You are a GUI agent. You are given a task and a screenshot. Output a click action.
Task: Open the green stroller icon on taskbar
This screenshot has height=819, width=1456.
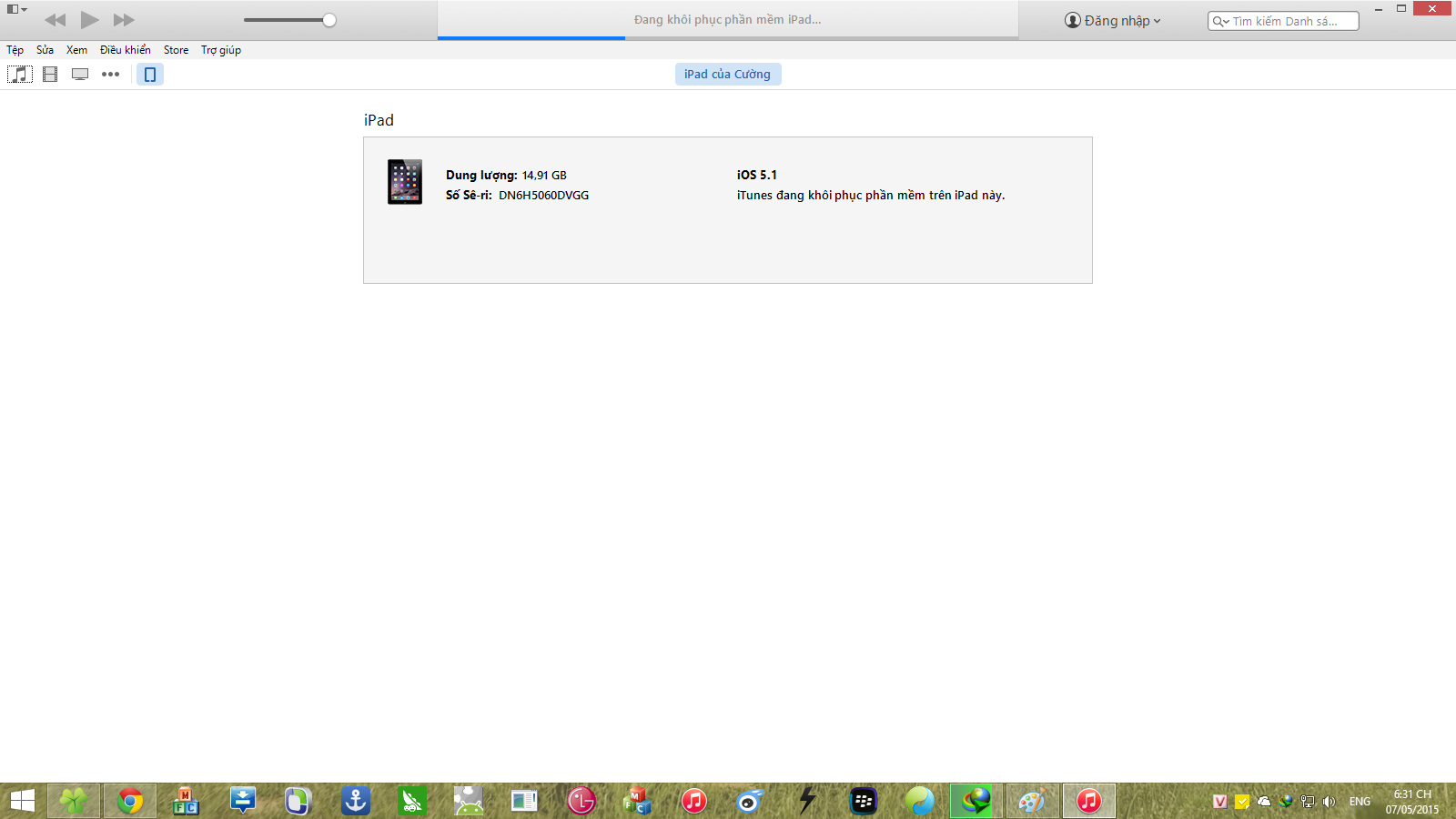click(x=412, y=801)
